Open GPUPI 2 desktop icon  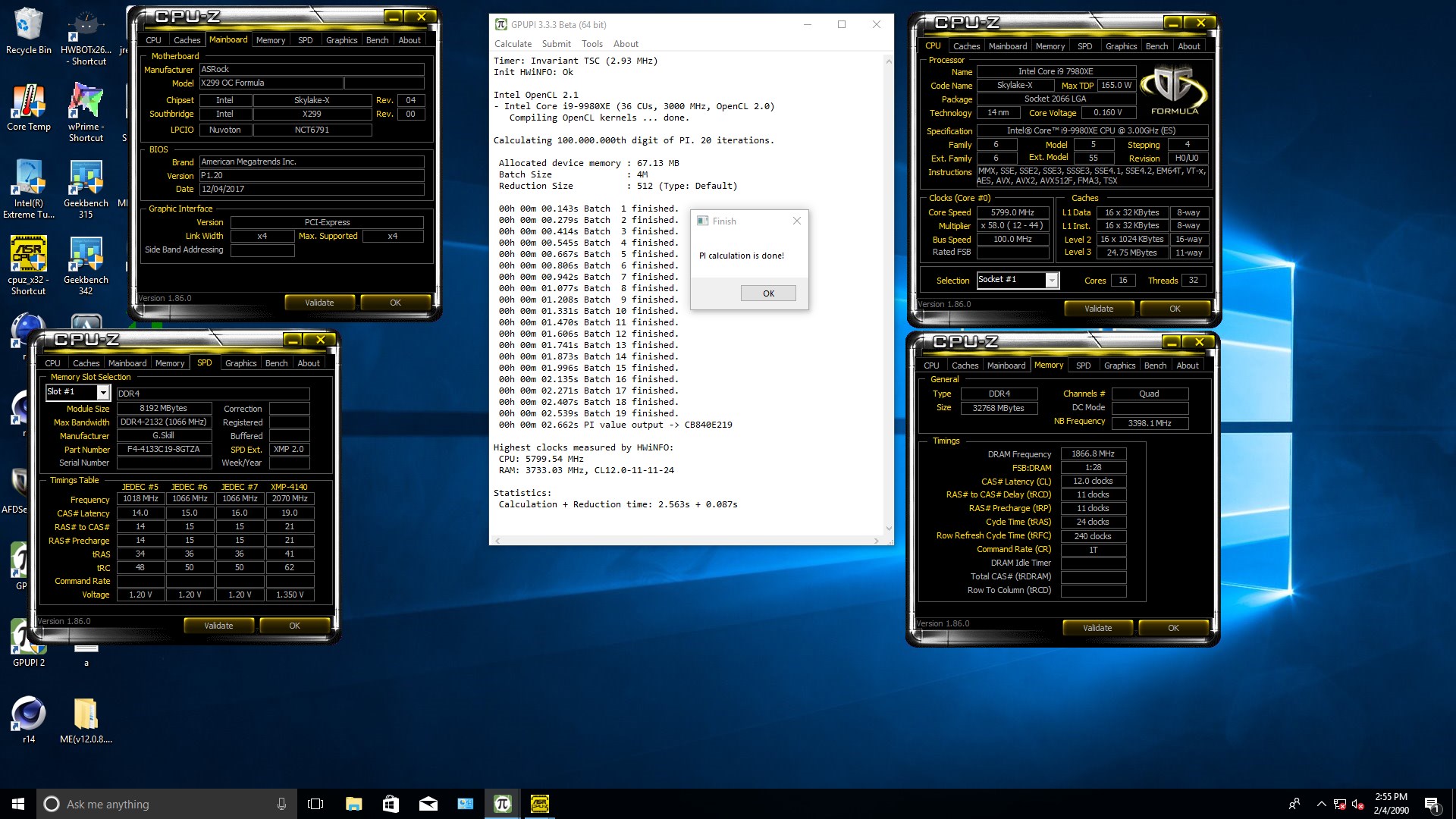(28, 643)
